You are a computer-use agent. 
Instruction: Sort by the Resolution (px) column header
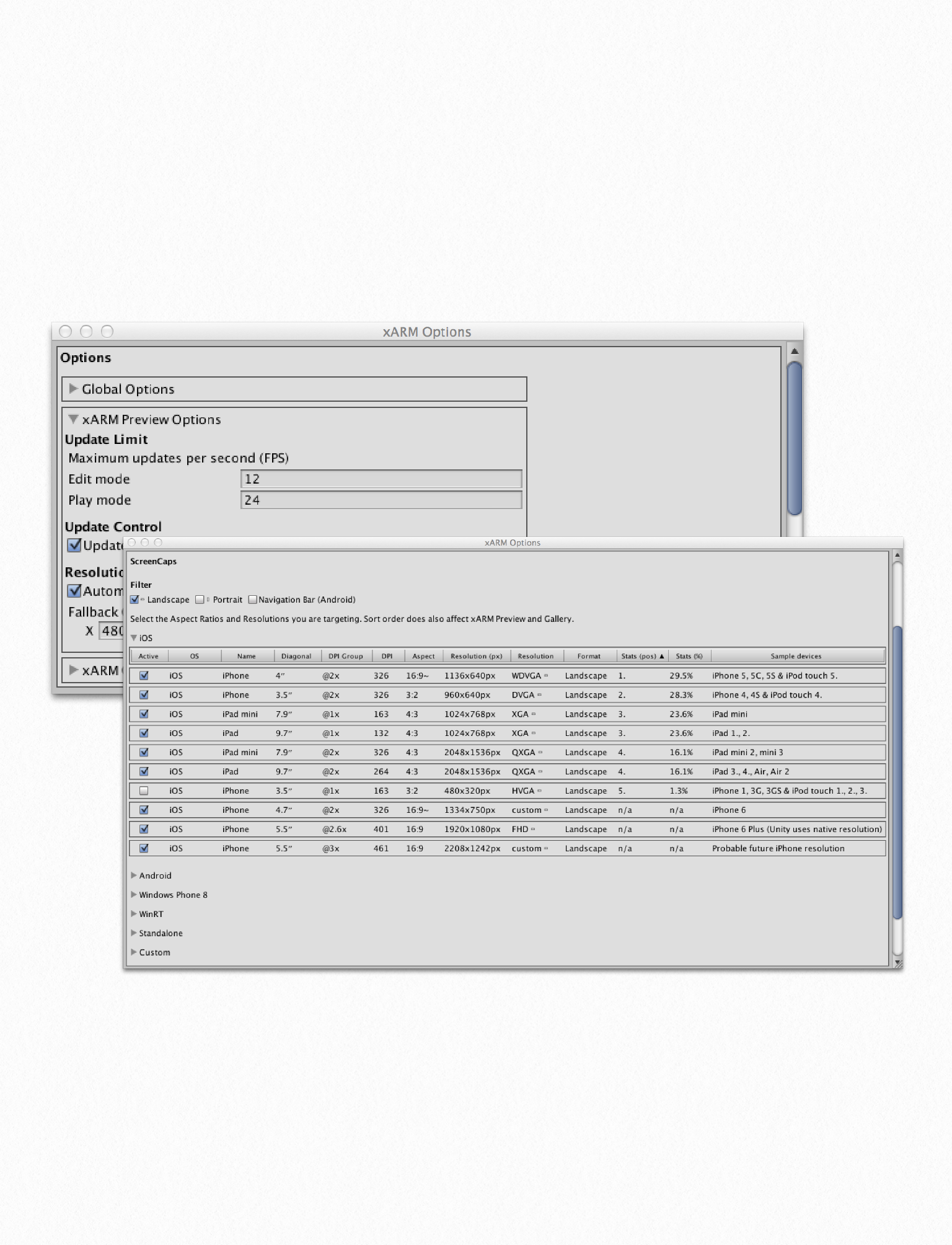coord(477,656)
